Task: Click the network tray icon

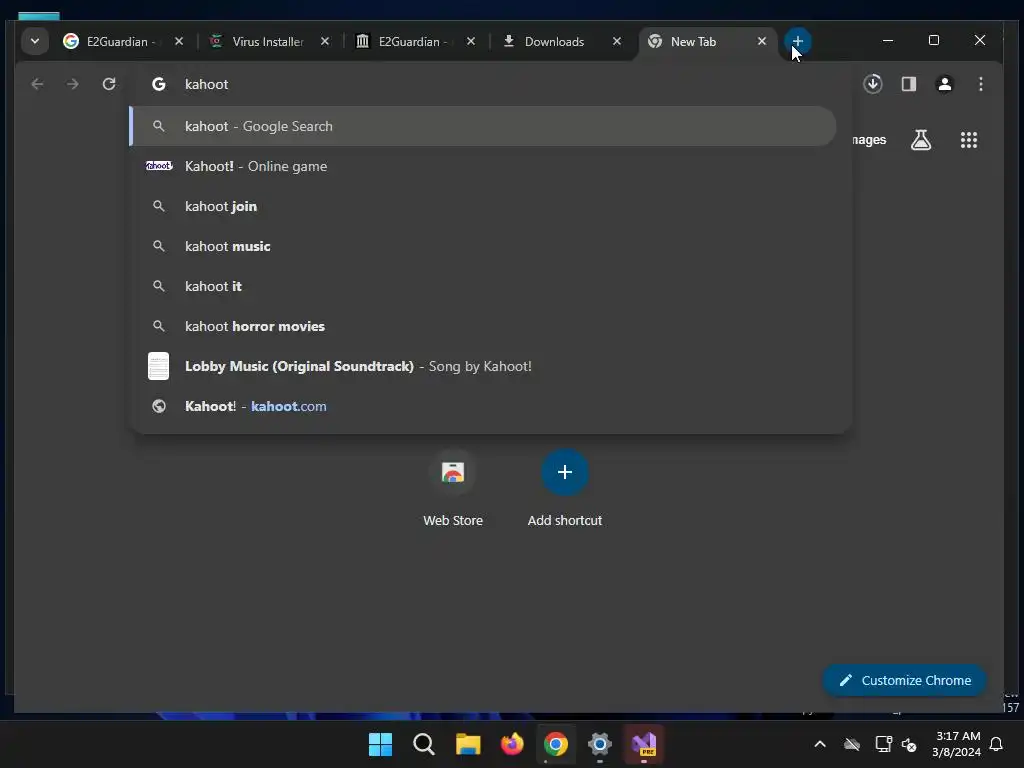Action: [883, 744]
